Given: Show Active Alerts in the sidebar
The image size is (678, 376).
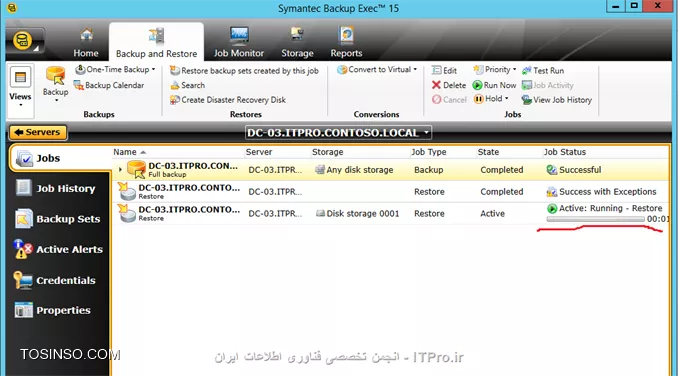Looking at the screenshot, I should coord(58,249).
